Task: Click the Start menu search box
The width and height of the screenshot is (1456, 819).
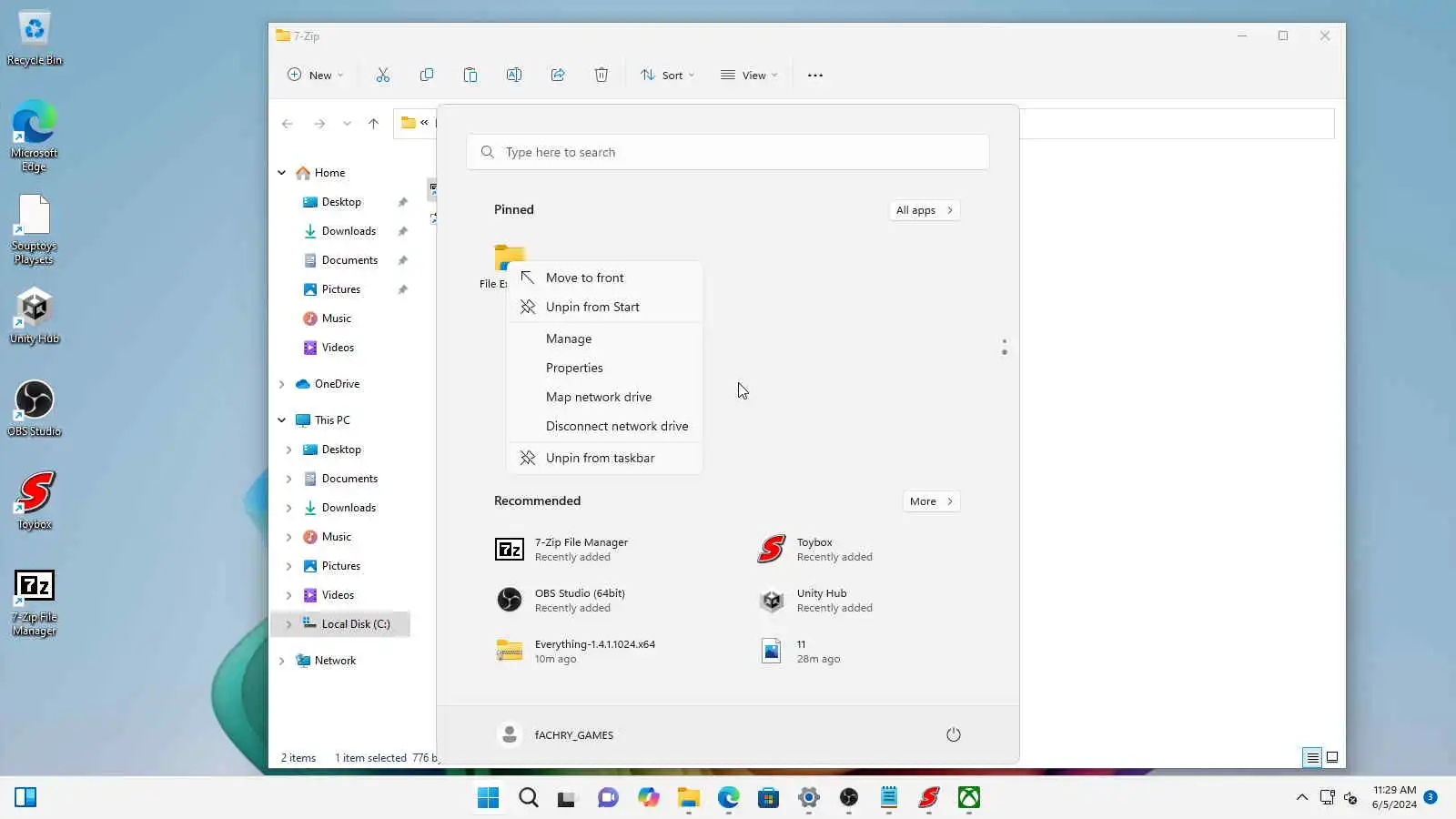Action: point(728,152)
